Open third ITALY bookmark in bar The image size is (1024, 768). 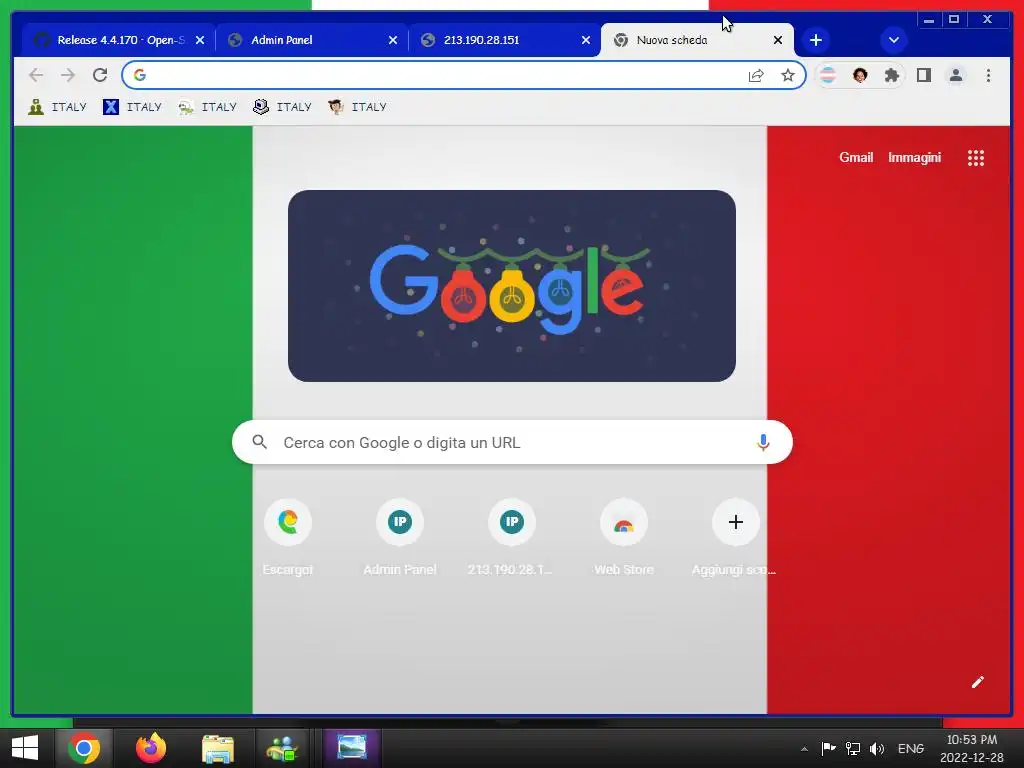[208, 106]
